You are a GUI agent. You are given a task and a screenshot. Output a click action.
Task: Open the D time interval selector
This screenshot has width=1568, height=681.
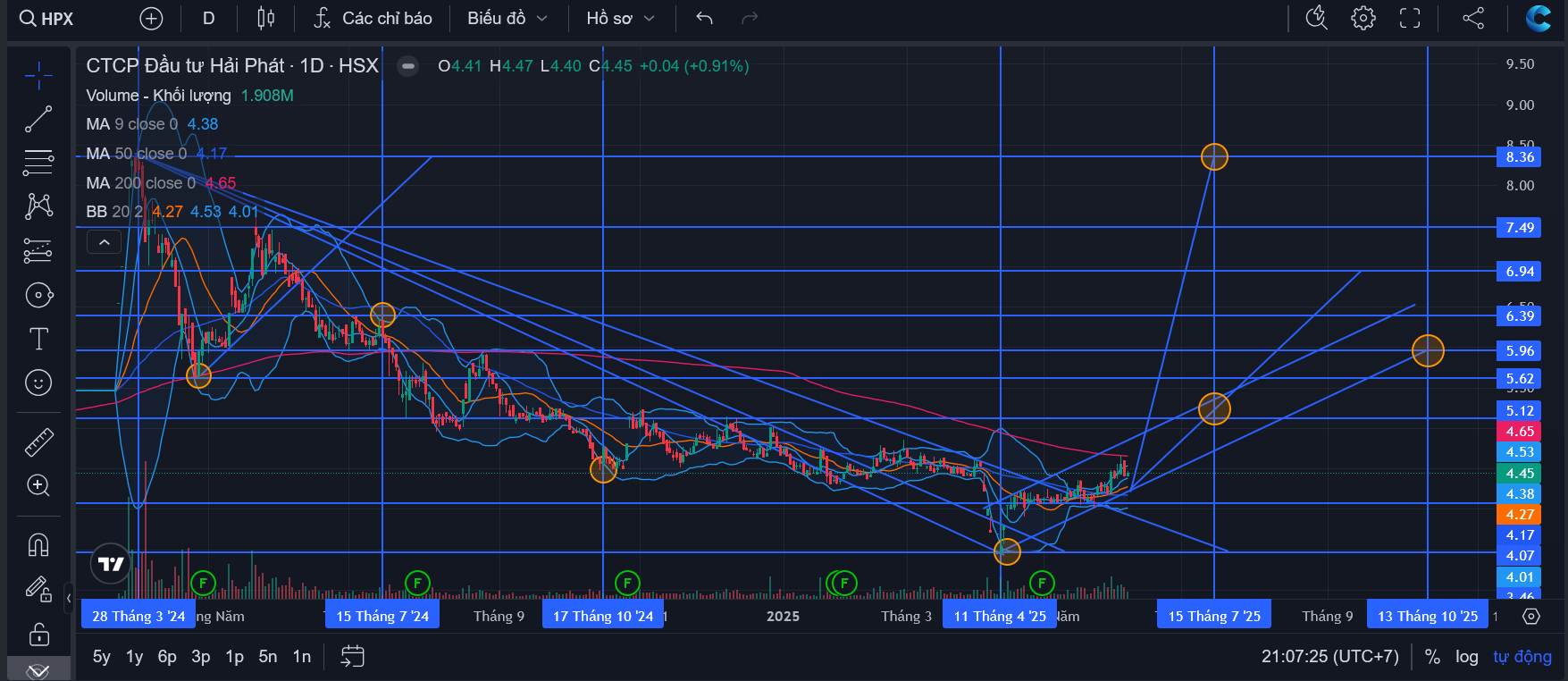[209, 19]
